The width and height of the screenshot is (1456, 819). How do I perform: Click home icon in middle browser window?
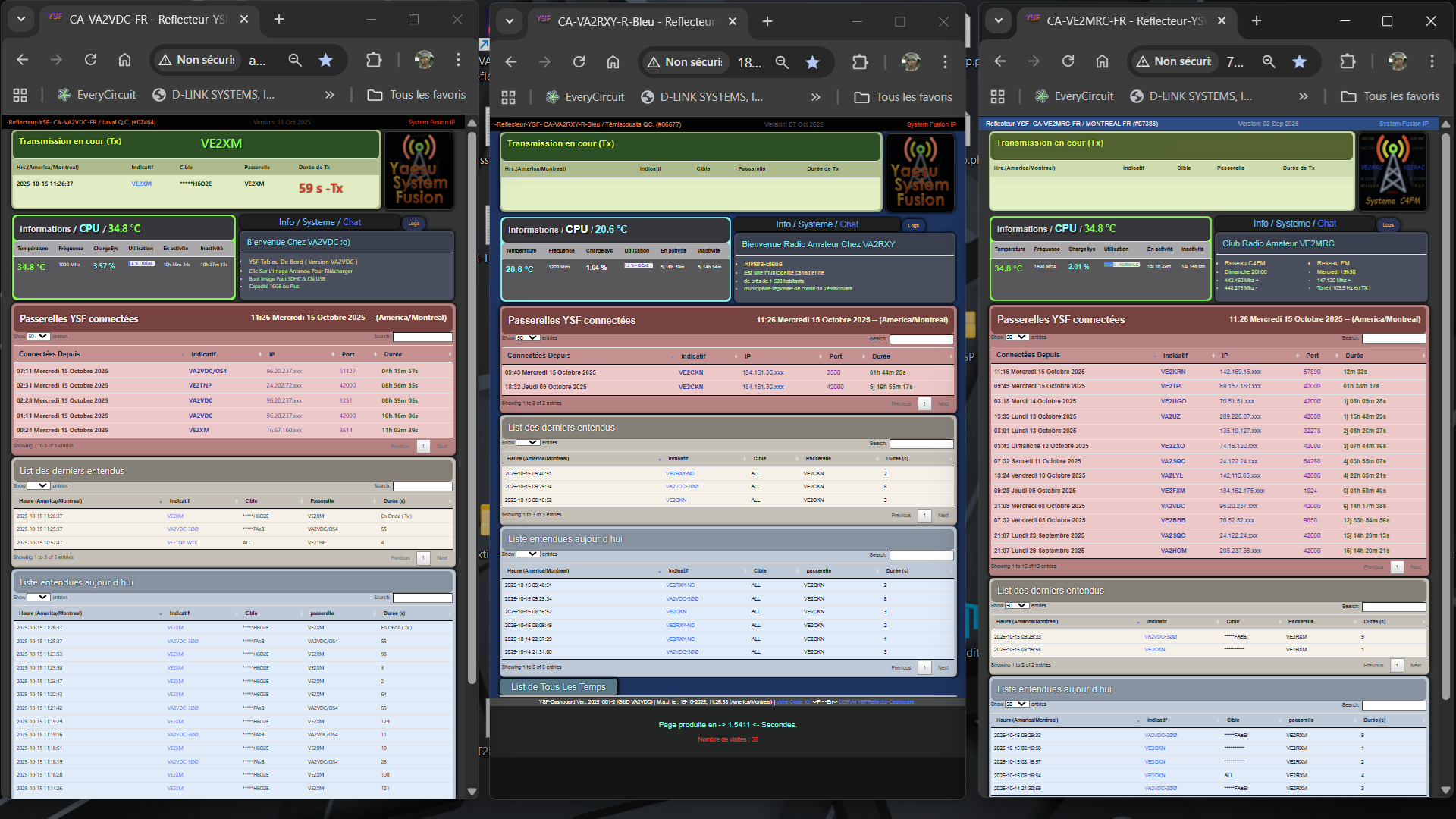point(613,62)
